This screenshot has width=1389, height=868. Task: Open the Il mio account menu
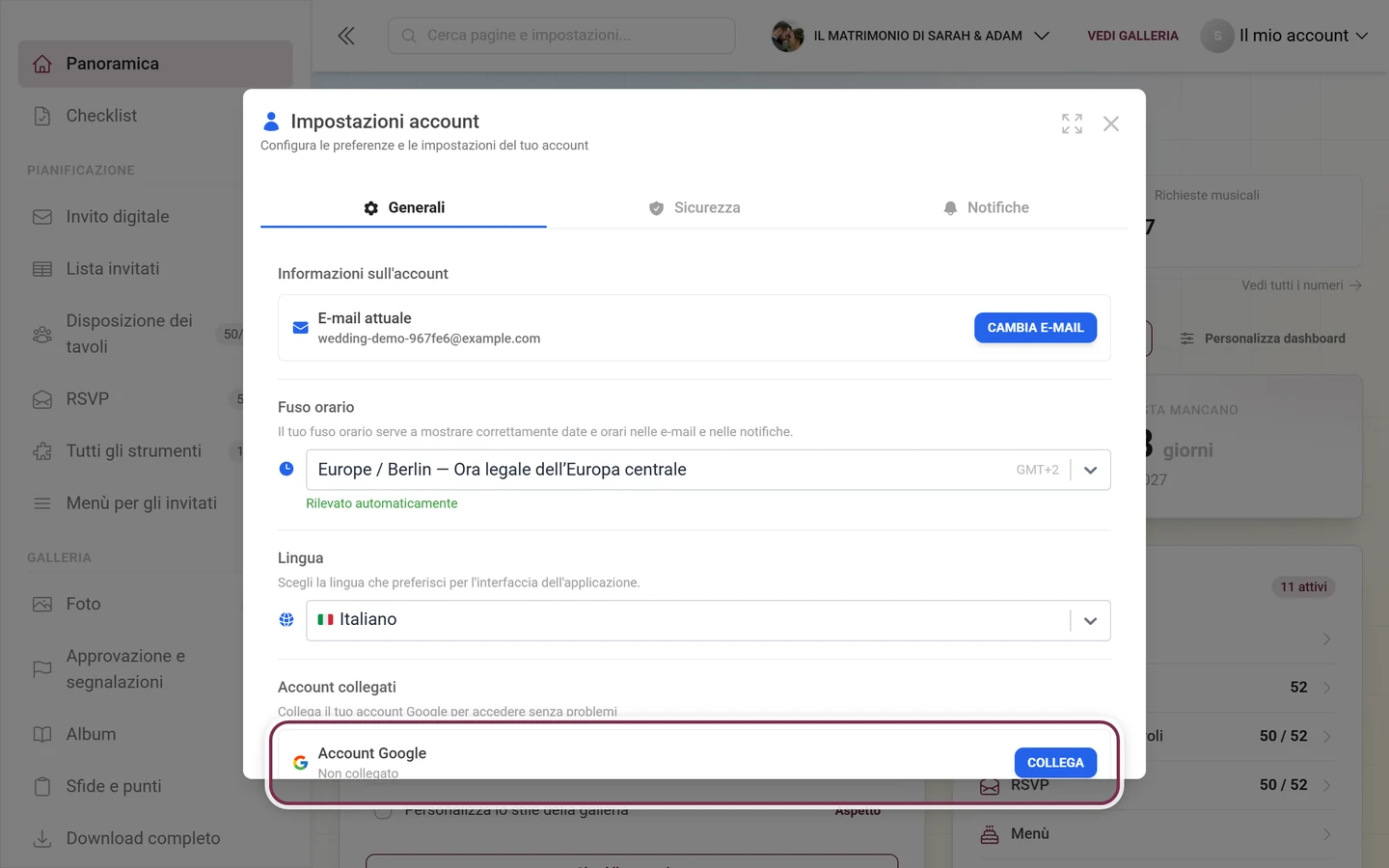pyautogui.click(x=1285, y=36)
